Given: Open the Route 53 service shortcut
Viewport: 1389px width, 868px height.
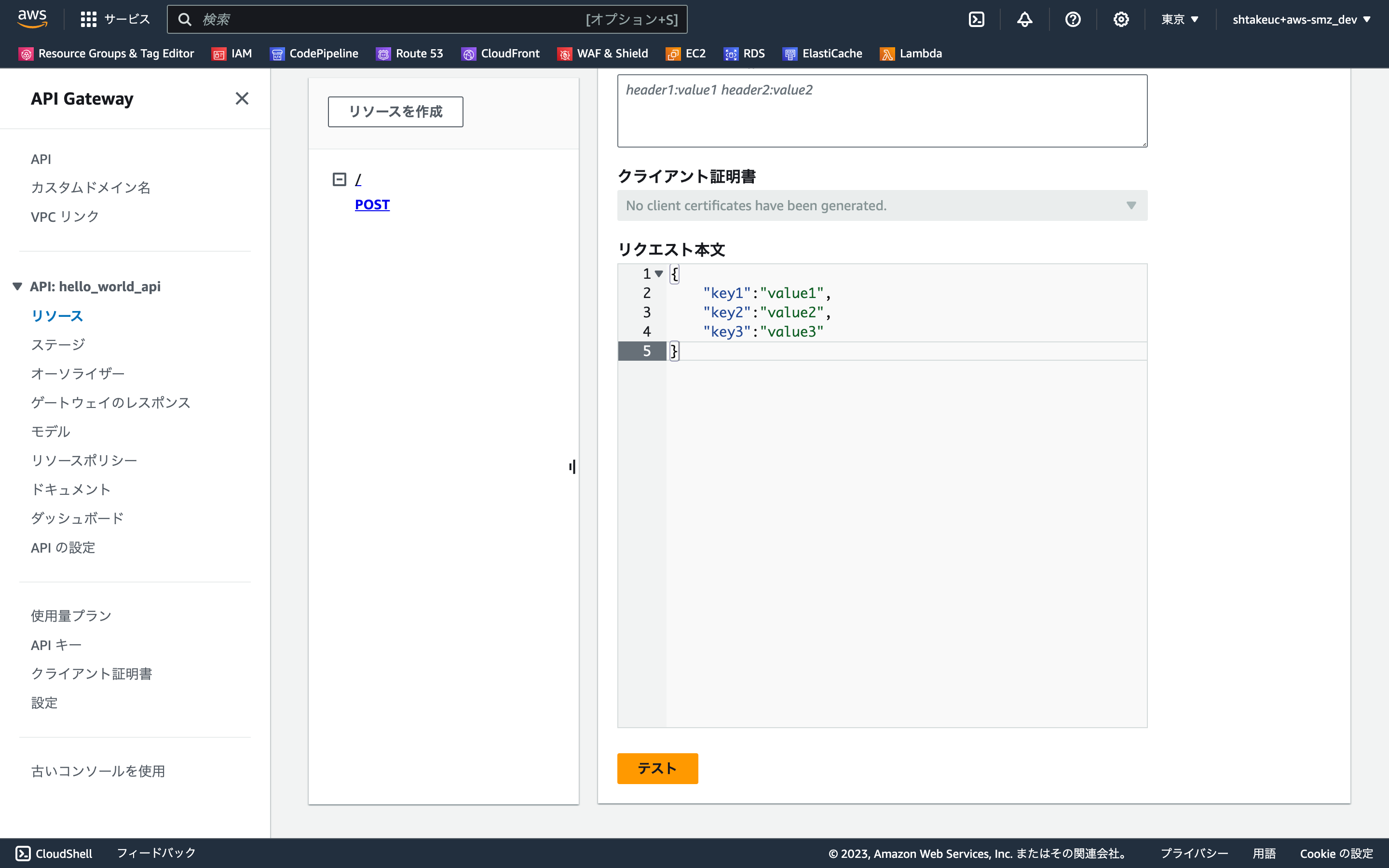Looking at the screenshot, I should click(409, 54).
